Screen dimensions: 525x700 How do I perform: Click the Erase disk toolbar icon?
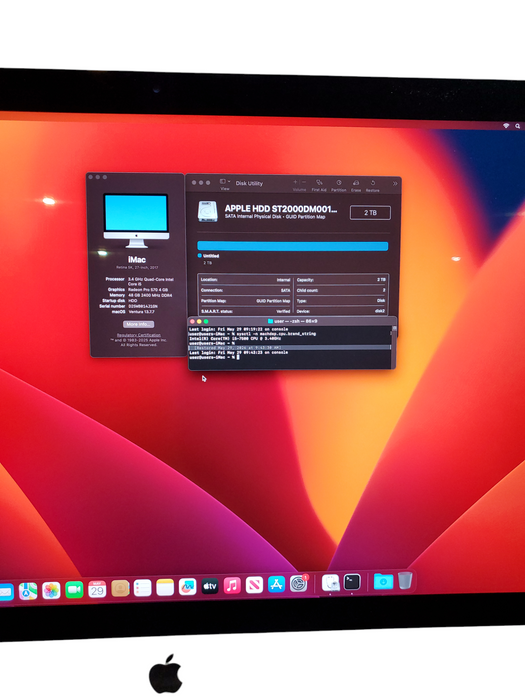point(356,183)
